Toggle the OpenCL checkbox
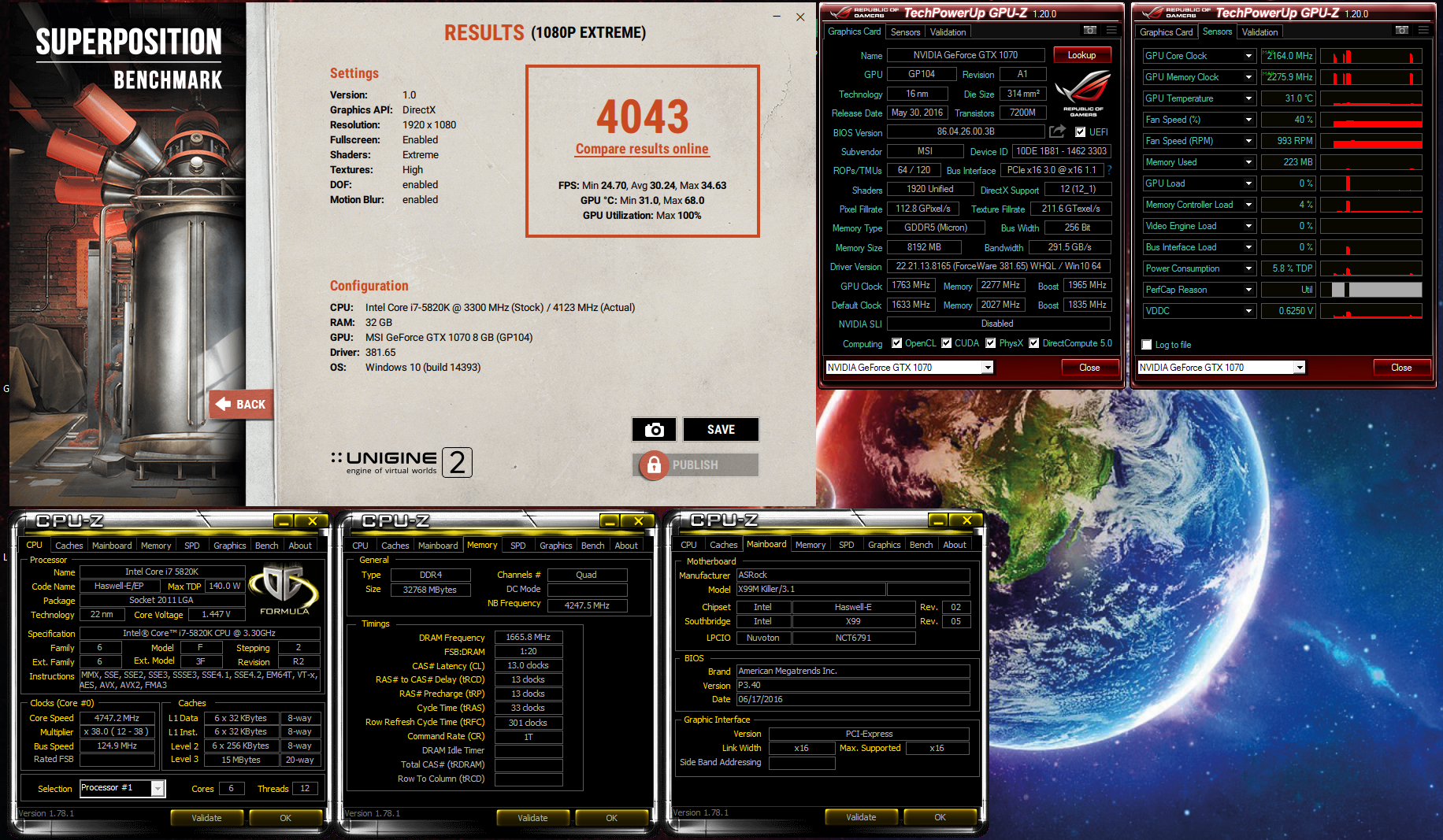Image resolution: width=1443 pixels, height=840 pixels. coord(896,343)
